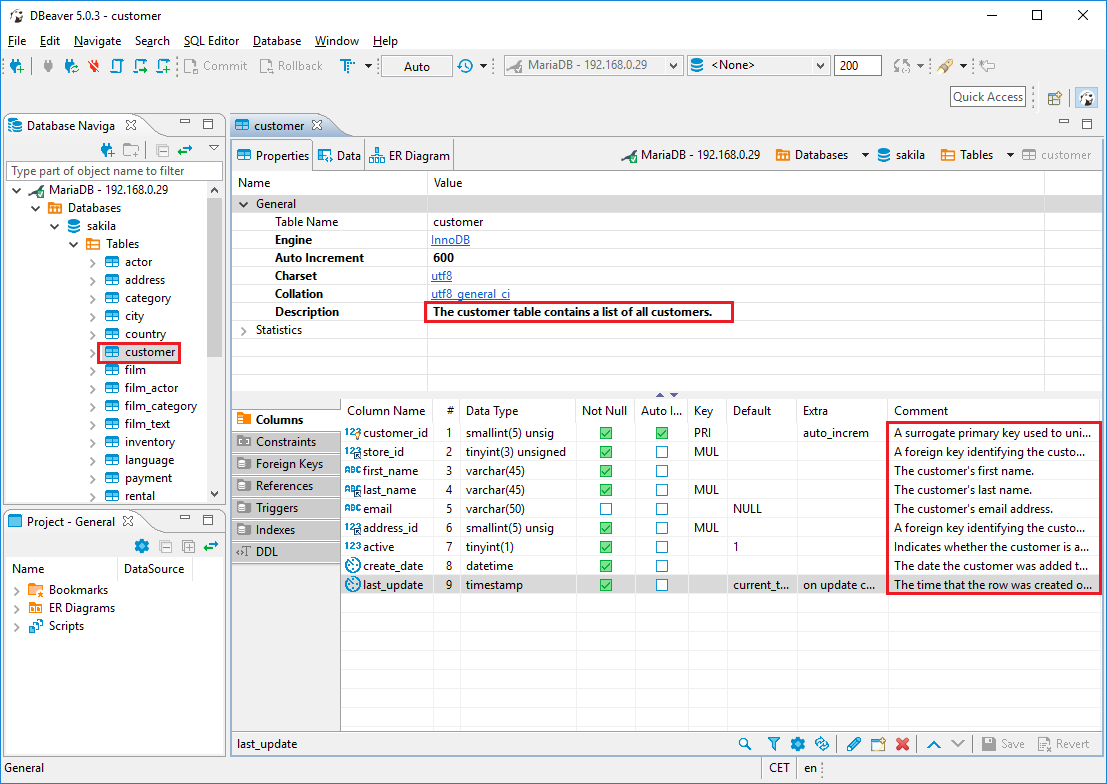
Task: Switch to the ER Diagram tab
Action: tap(409, 156)
